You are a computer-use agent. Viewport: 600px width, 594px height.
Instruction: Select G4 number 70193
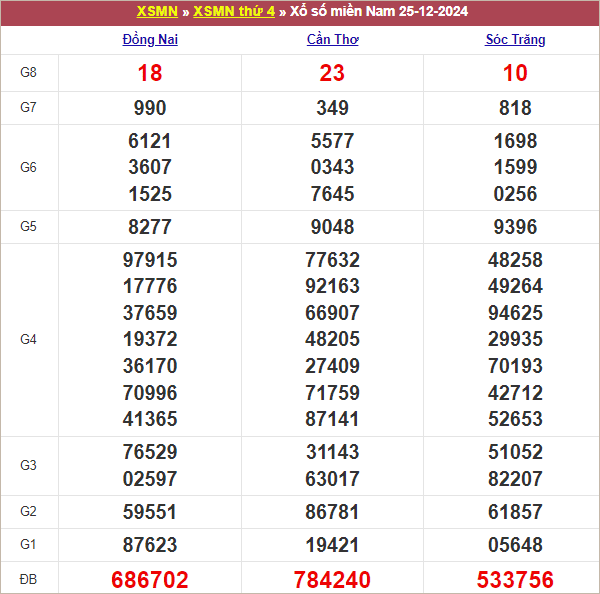coord(515,366)
